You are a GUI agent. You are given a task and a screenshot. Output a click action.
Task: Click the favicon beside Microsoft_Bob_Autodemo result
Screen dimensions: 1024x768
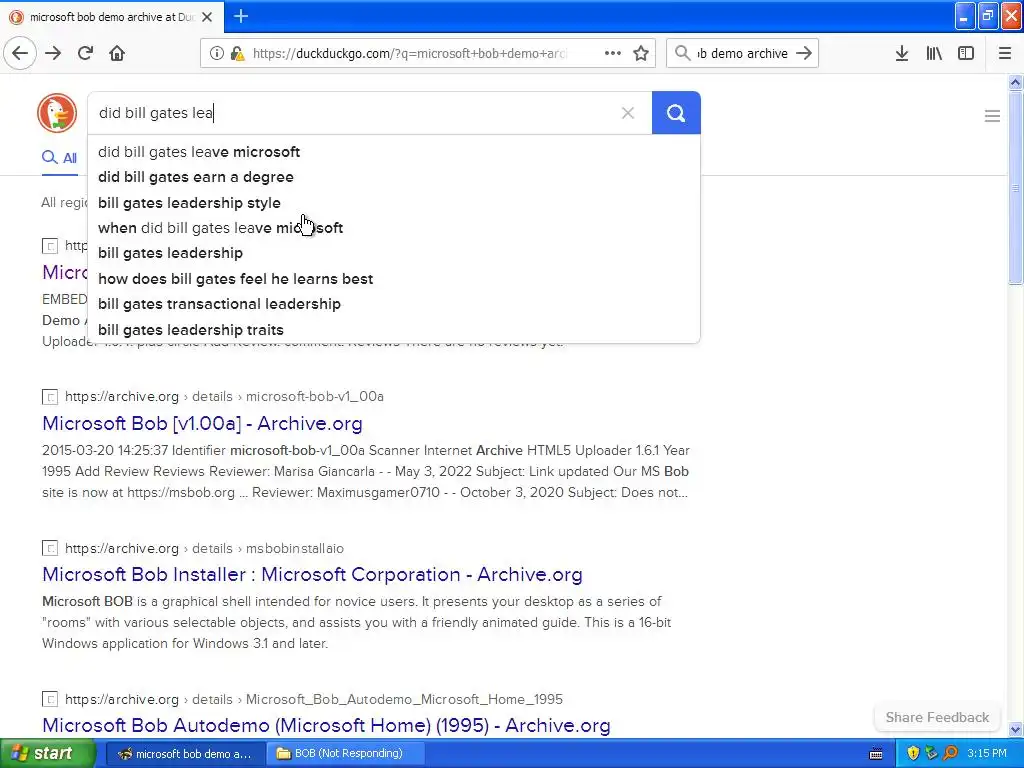tap(50, 699)
